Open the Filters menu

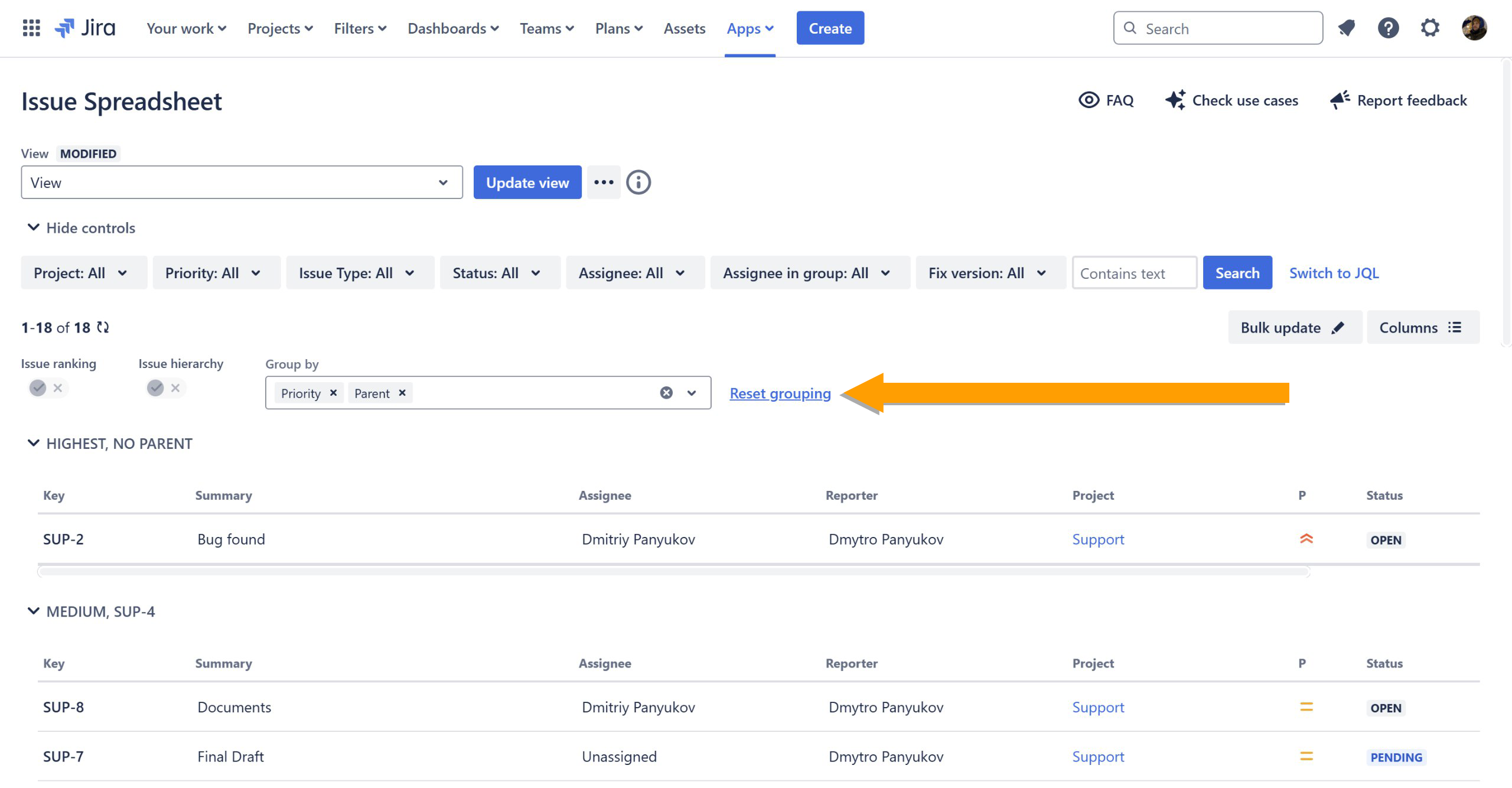(360, 28)
